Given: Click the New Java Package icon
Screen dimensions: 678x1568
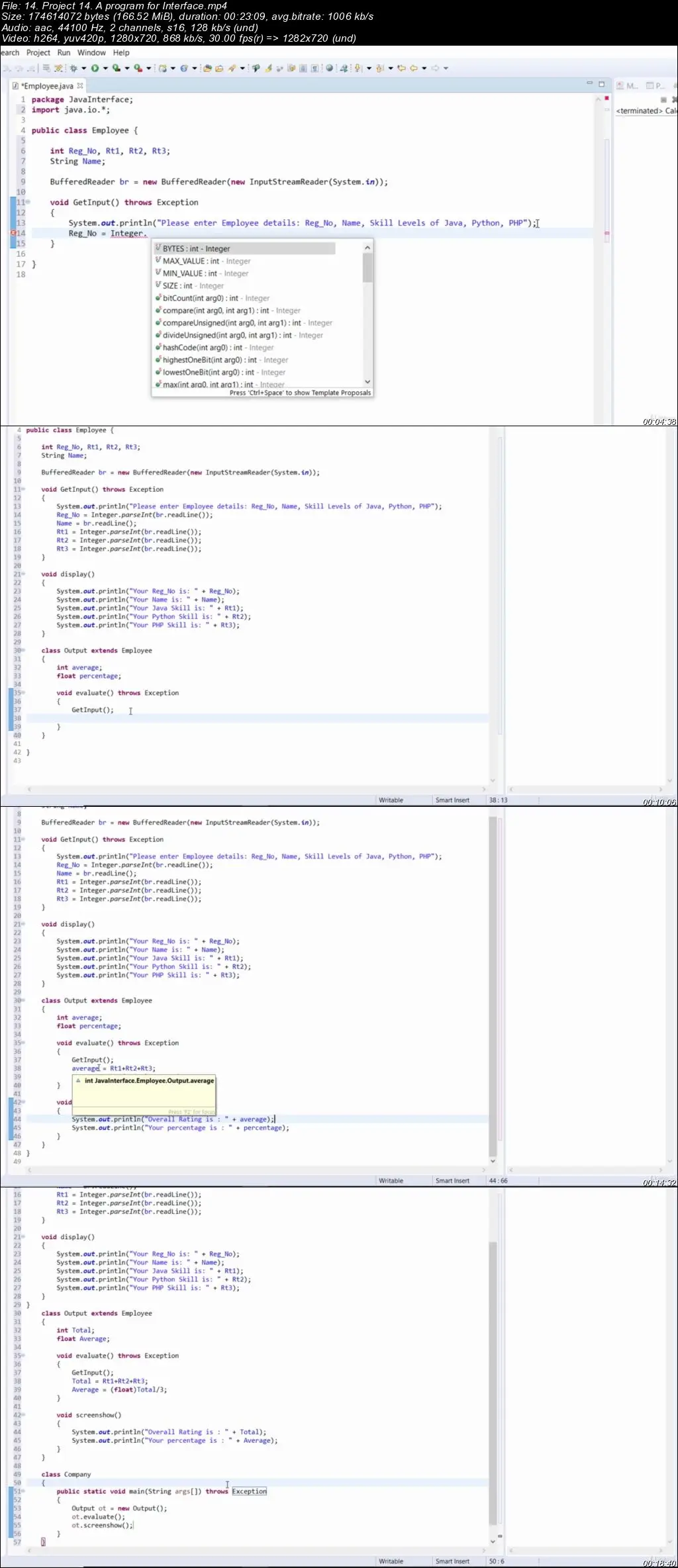Looking at the screenshot, I should [x=163, y=68].
